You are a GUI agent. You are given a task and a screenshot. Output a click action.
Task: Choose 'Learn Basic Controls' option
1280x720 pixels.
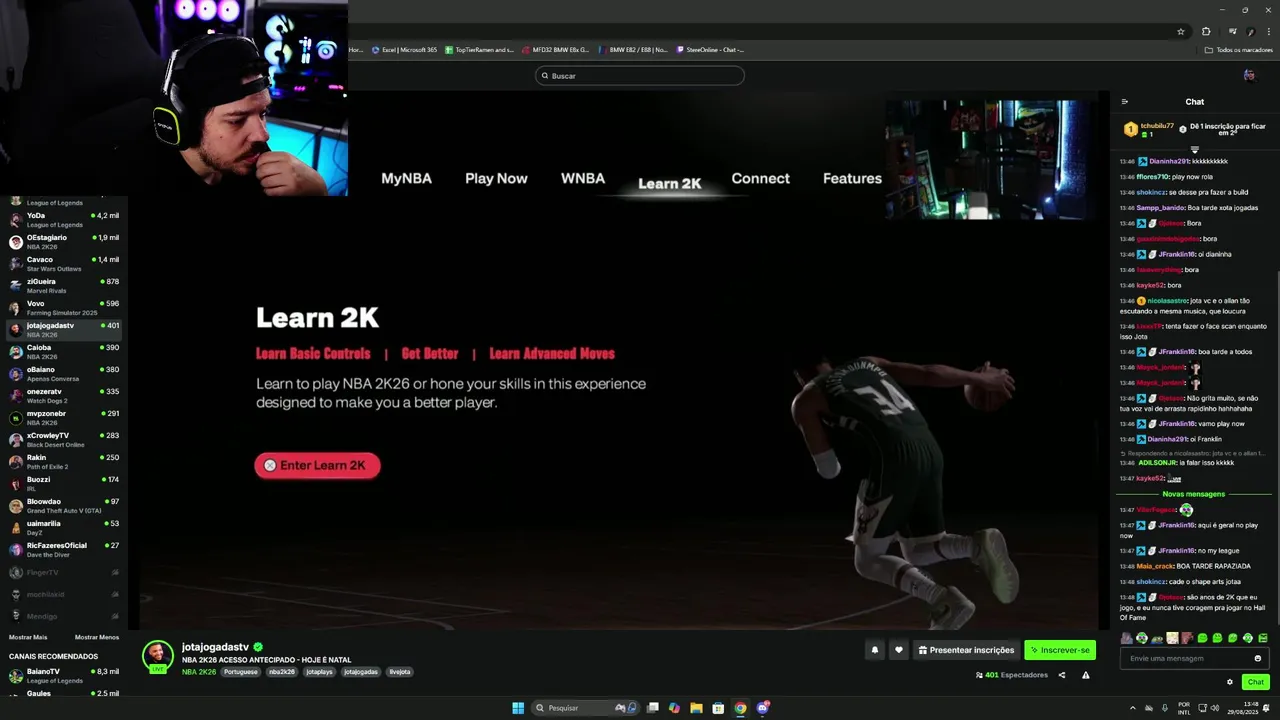pyautogui.click(x=313, y=354)
